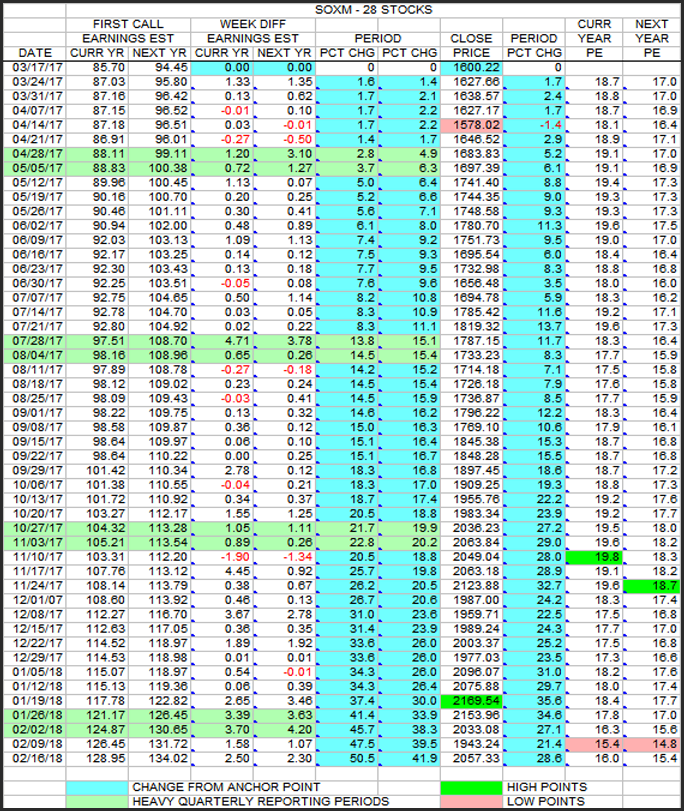This screenshot has height=811, width=684.
Task: Select the week diff value 4.20
Action: tap(284, 730)
